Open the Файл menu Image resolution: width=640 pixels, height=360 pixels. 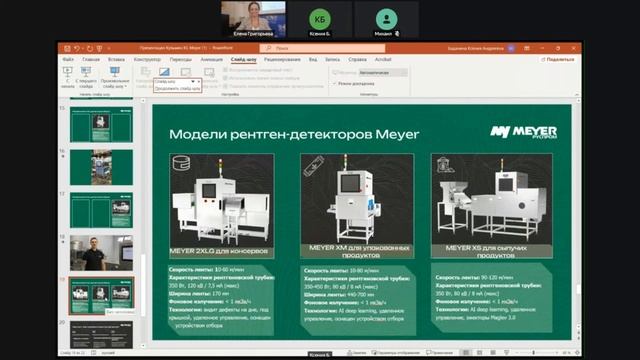(68, 60)
